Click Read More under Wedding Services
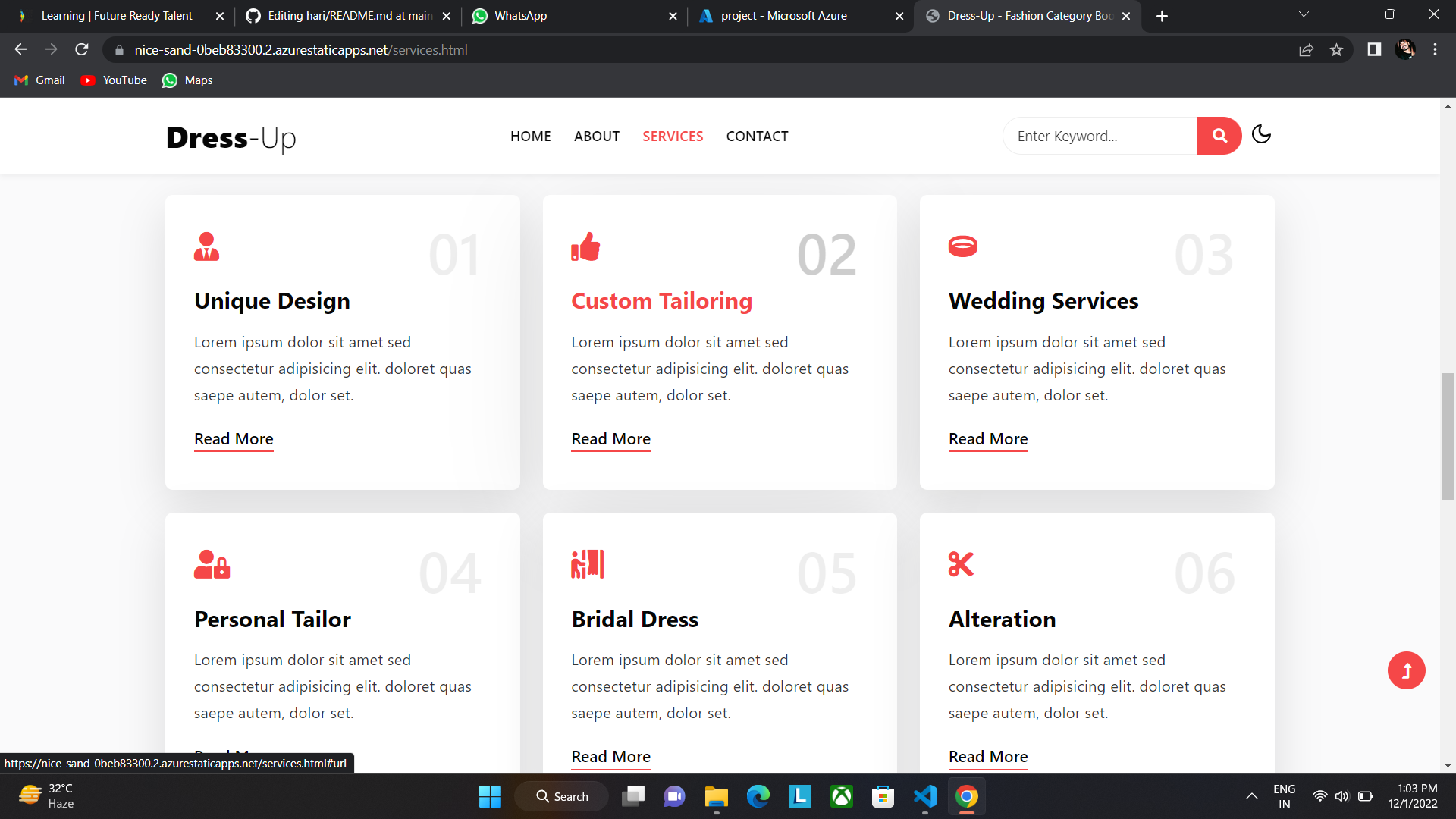The image size is (1456, 819). pos(987,439)
